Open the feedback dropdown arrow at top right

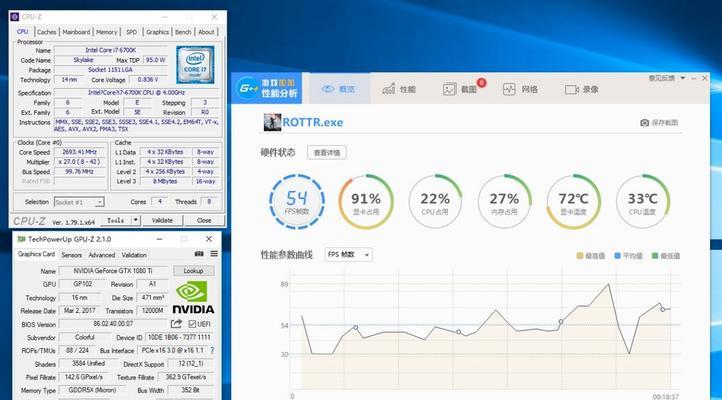tap(683, 78)
